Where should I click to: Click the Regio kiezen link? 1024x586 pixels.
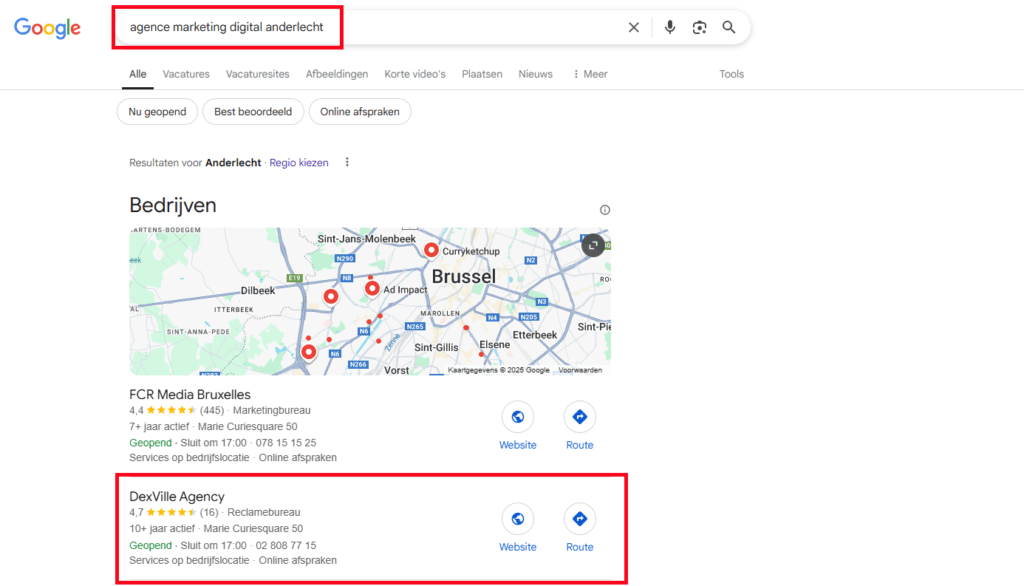click(x=299, y=162)
